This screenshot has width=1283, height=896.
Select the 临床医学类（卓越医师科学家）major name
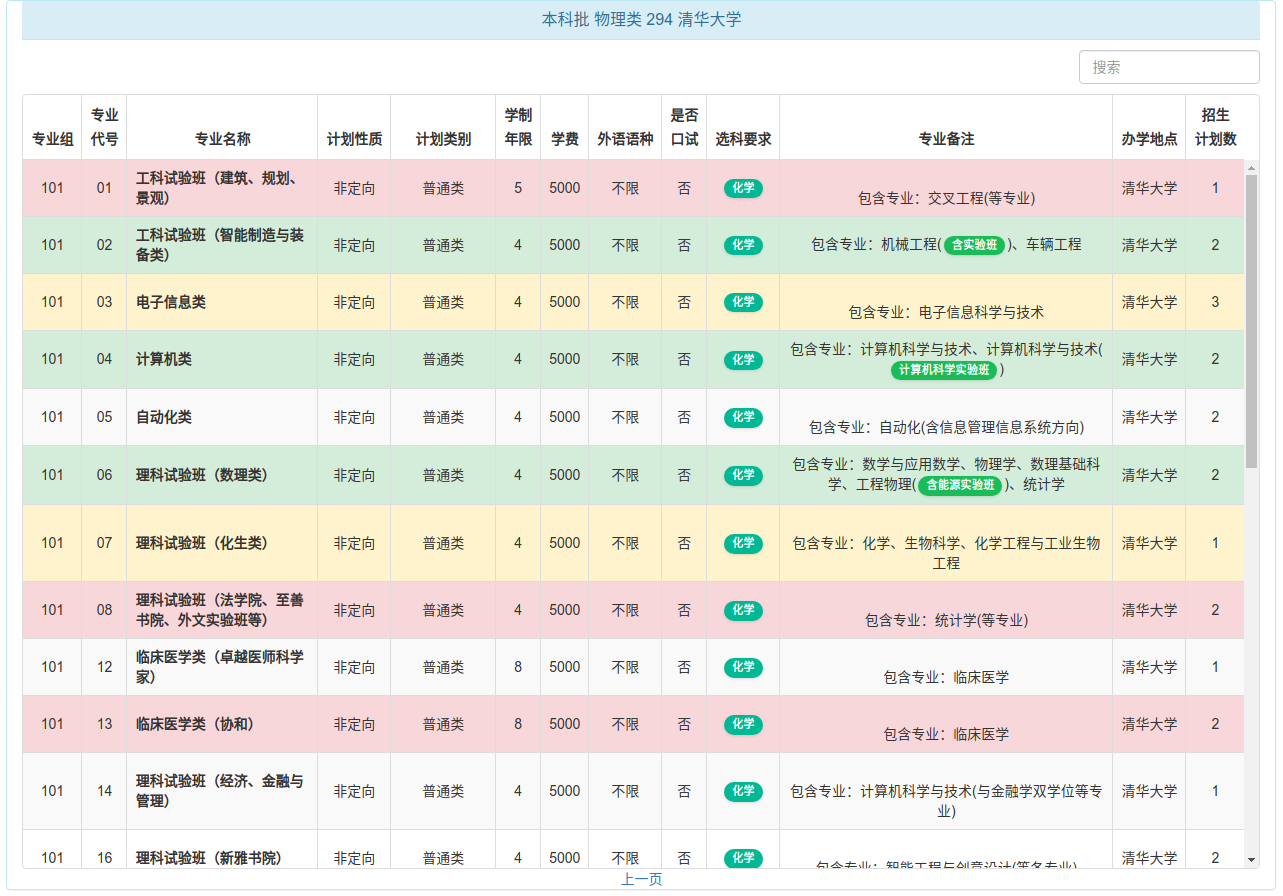point(220,667)
